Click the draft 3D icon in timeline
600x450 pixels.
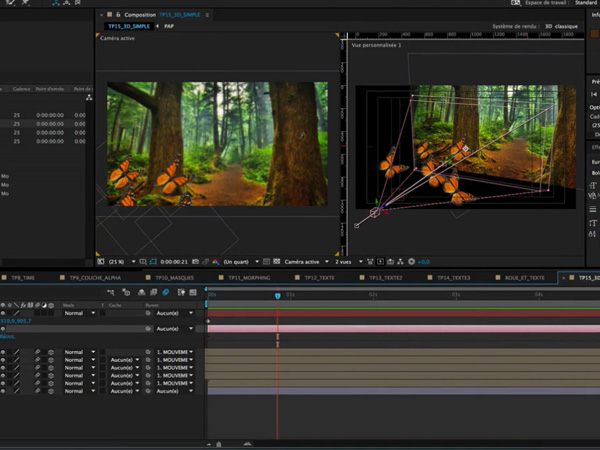click(x=126, y=292)
